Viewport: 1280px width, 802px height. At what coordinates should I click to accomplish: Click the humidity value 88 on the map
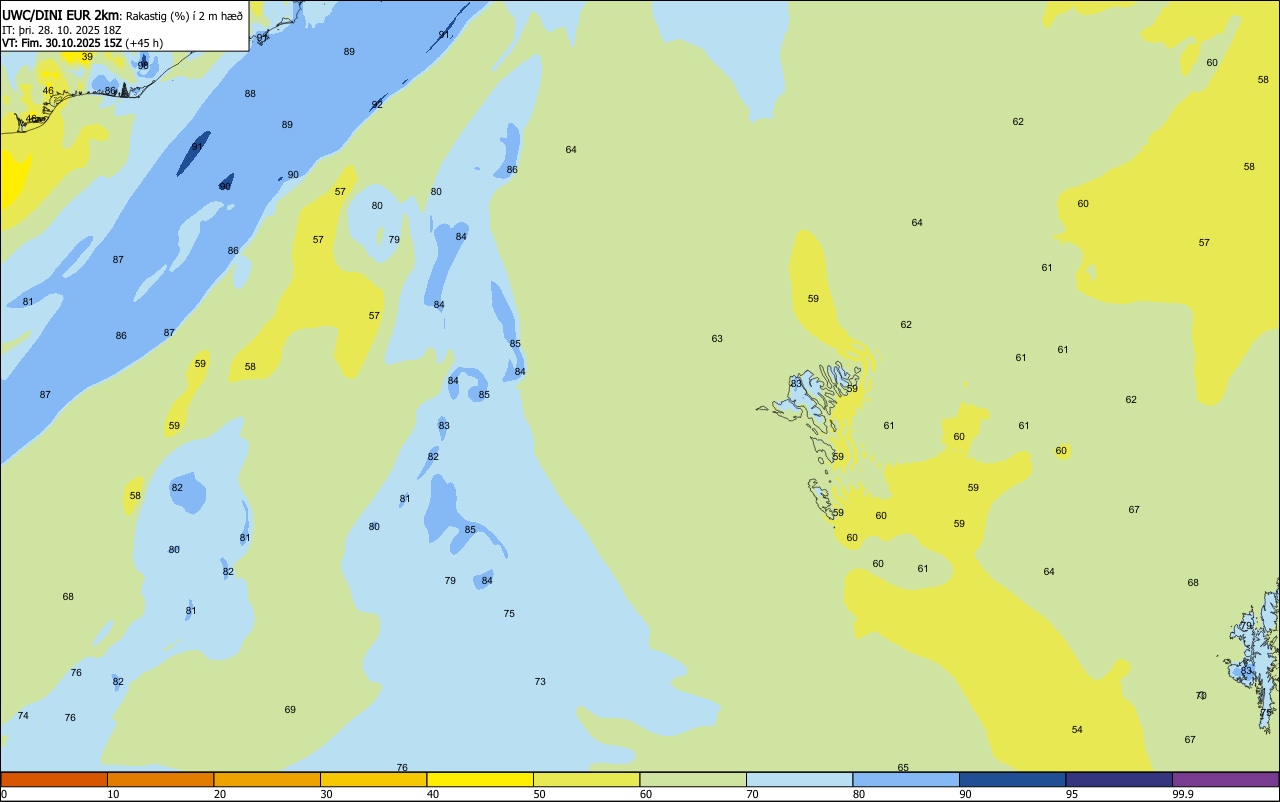(x=250, y=94)
